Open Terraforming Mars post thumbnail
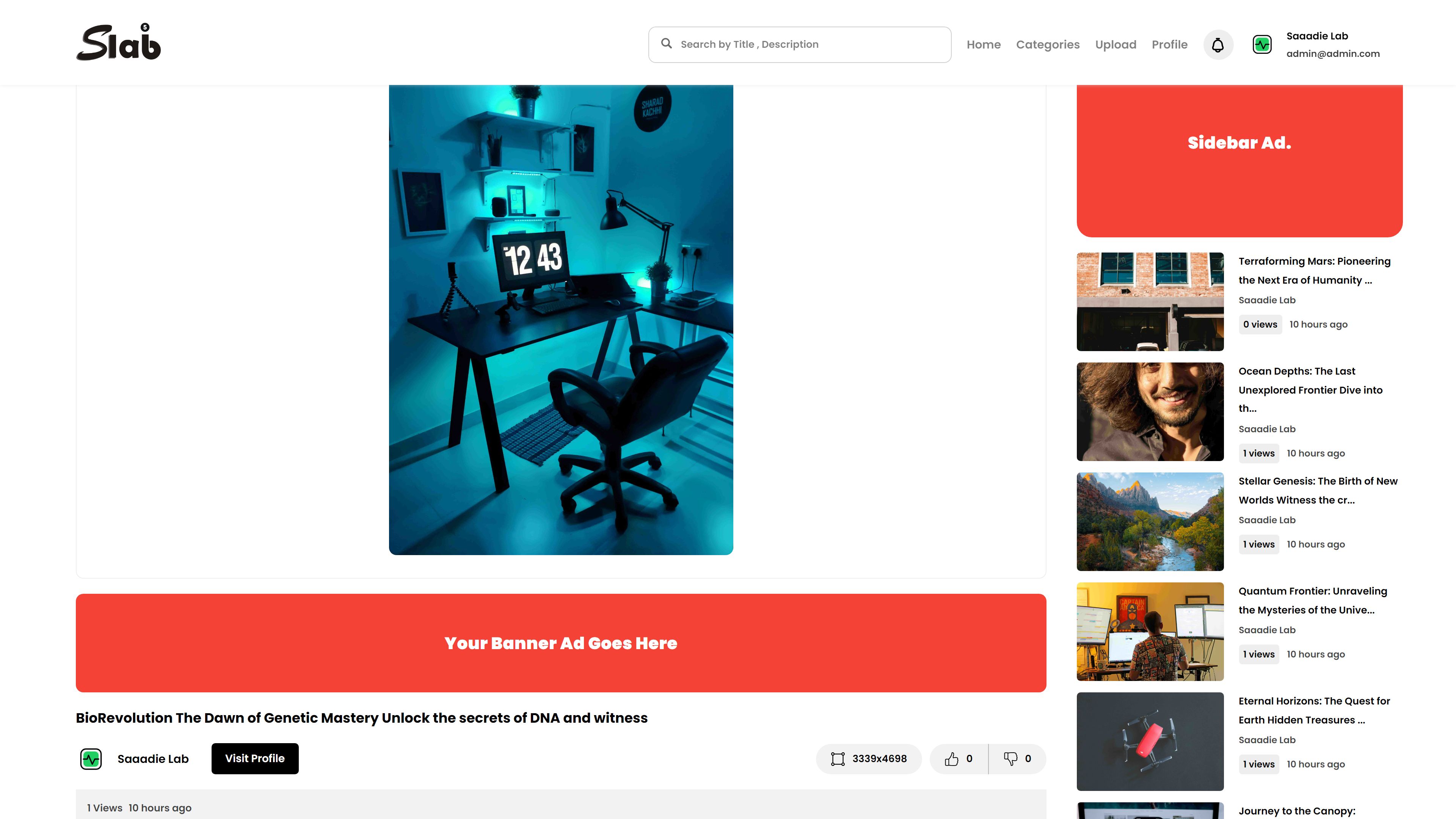Screen dimensions: 1456x819 pos(1150,301)
